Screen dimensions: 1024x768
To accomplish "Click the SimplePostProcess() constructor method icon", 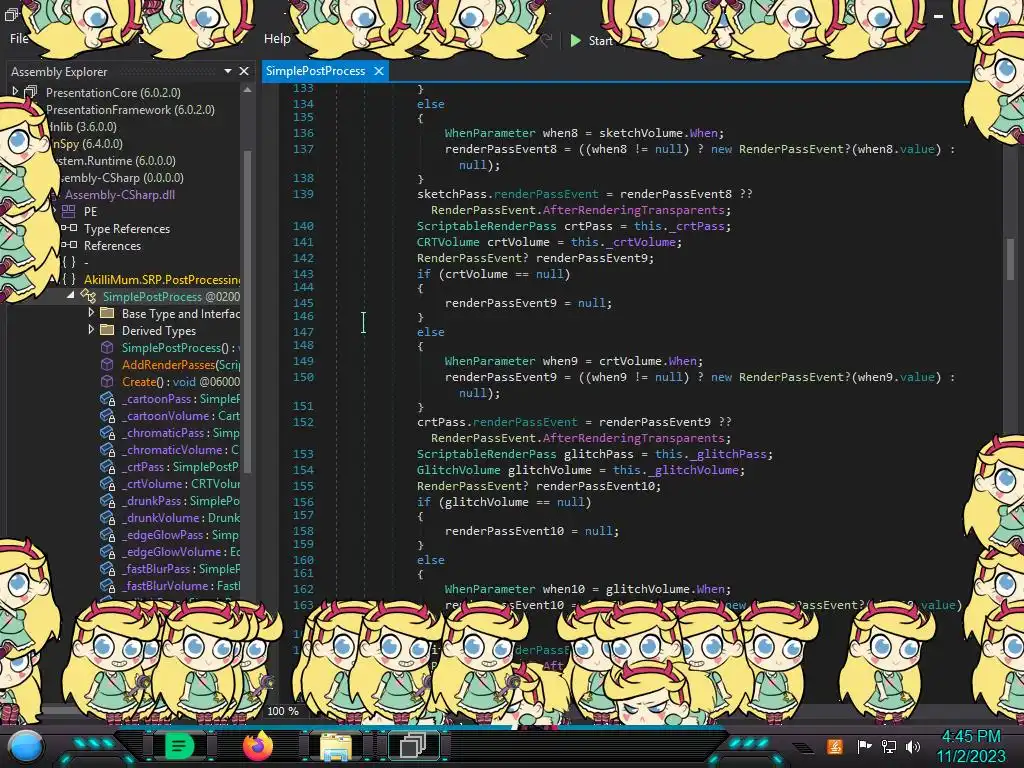I will pos(107,347).
